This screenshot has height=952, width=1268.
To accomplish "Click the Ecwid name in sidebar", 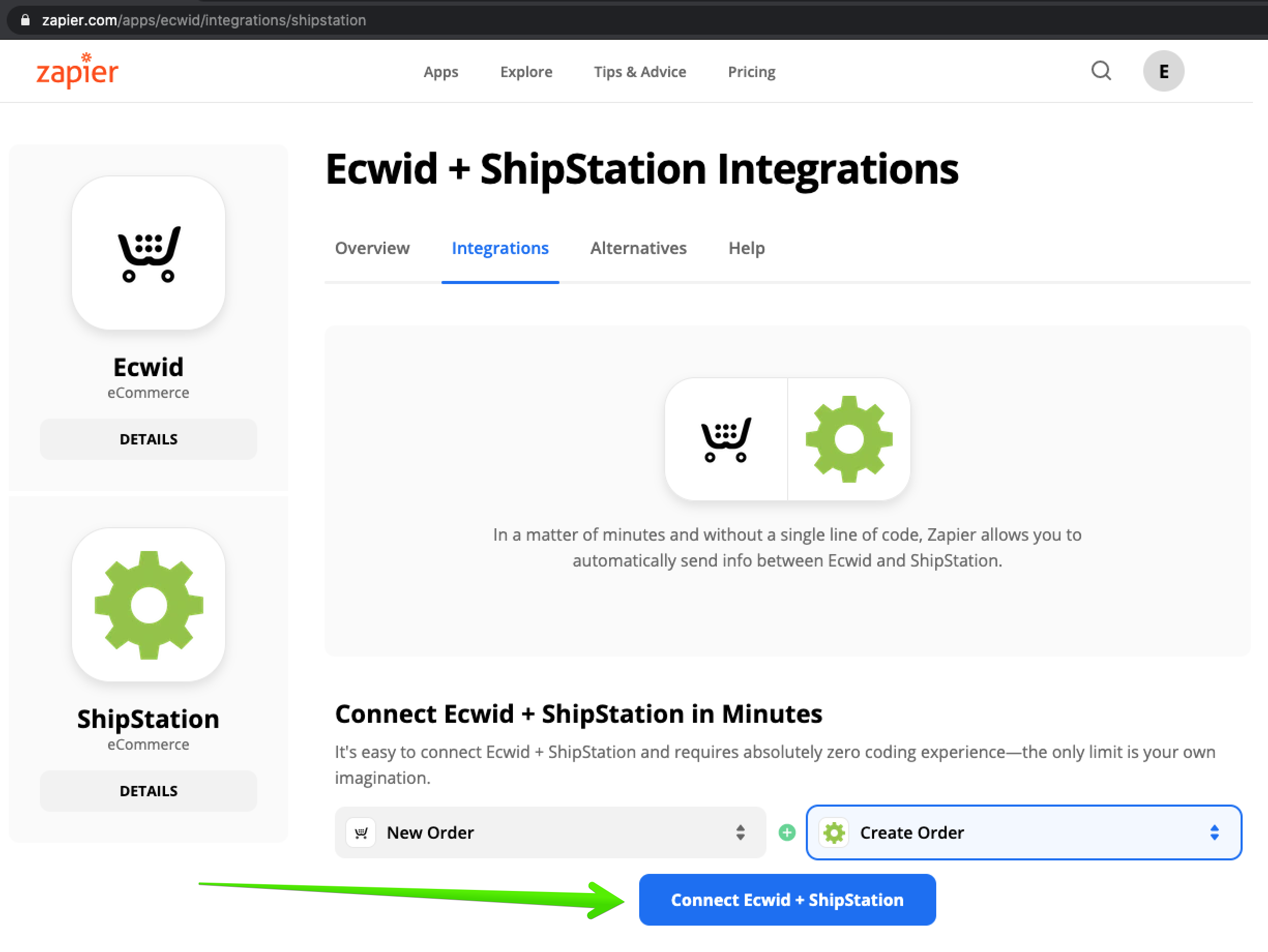I will (x=149, y=367).
